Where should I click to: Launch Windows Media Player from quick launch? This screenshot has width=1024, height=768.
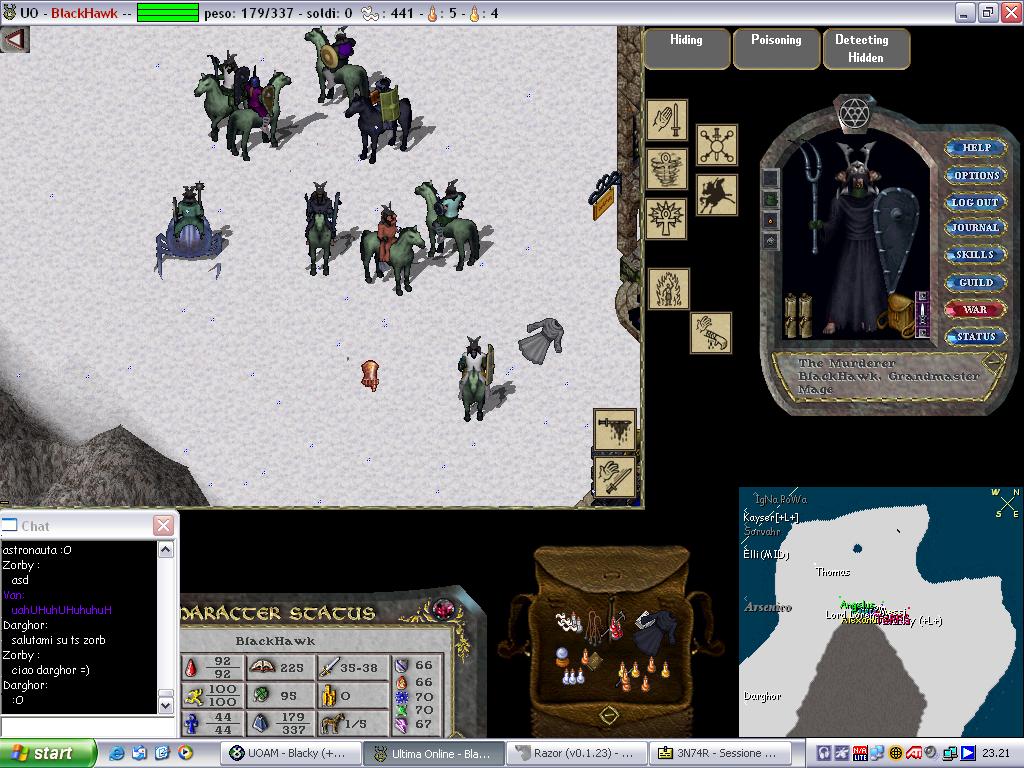click(185, 753)
